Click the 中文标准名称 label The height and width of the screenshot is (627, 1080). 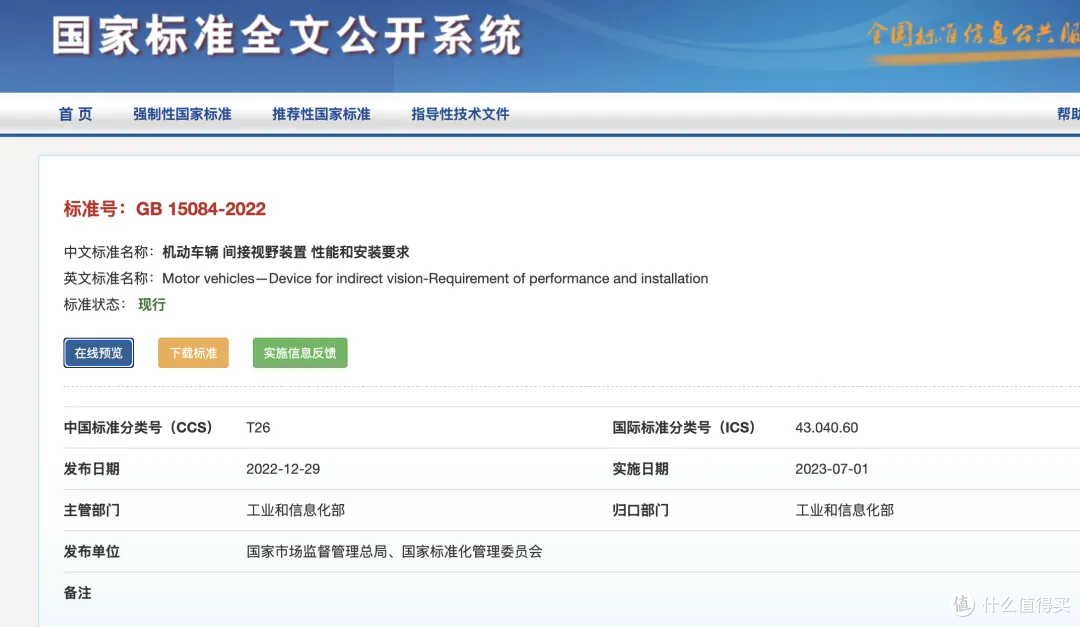coord(109,252)
